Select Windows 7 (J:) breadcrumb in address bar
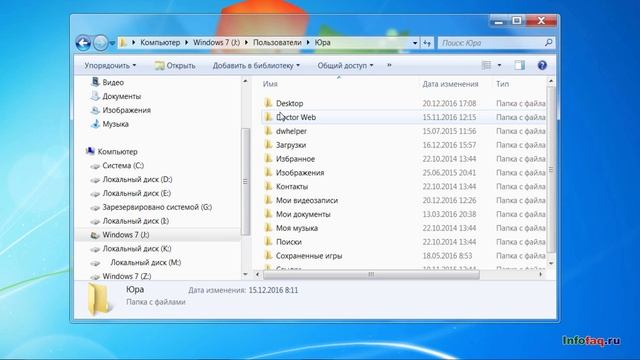 [x=216, y=42]
